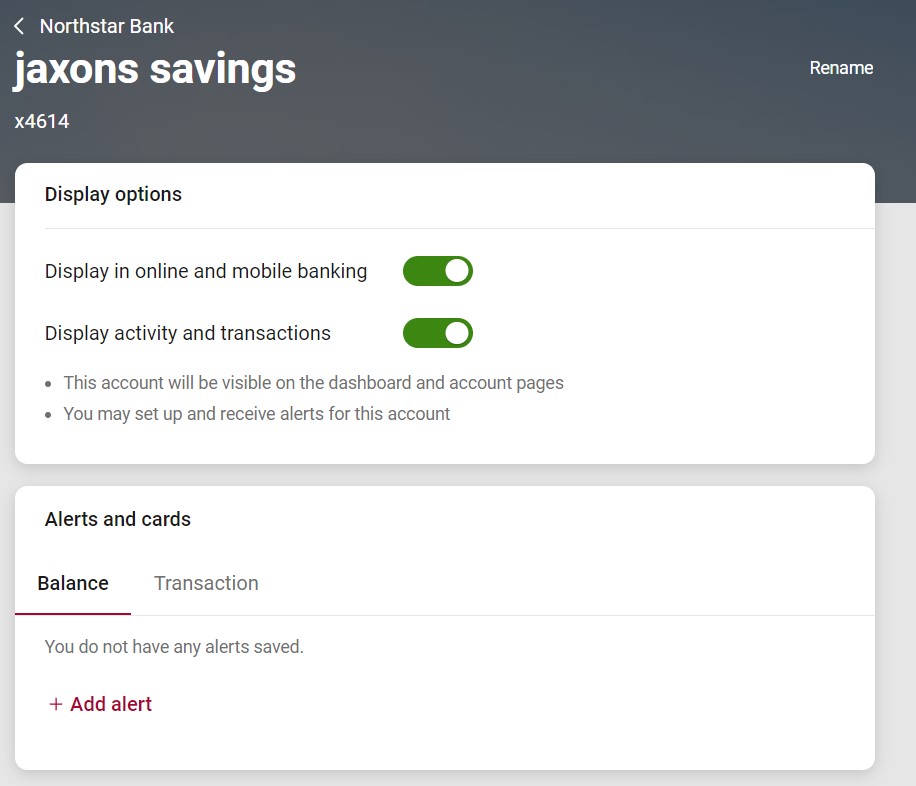Click the back chevron arrow icon
The height and width of the screenshot is (786, 916).
(x=19, y=26)
